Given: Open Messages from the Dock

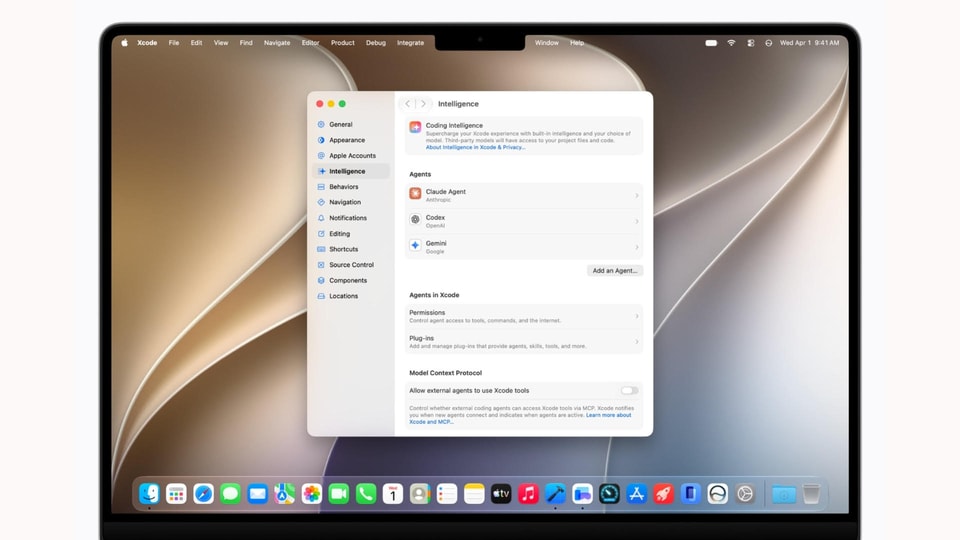Looking at the screenshot, I should tap(230, 493).
